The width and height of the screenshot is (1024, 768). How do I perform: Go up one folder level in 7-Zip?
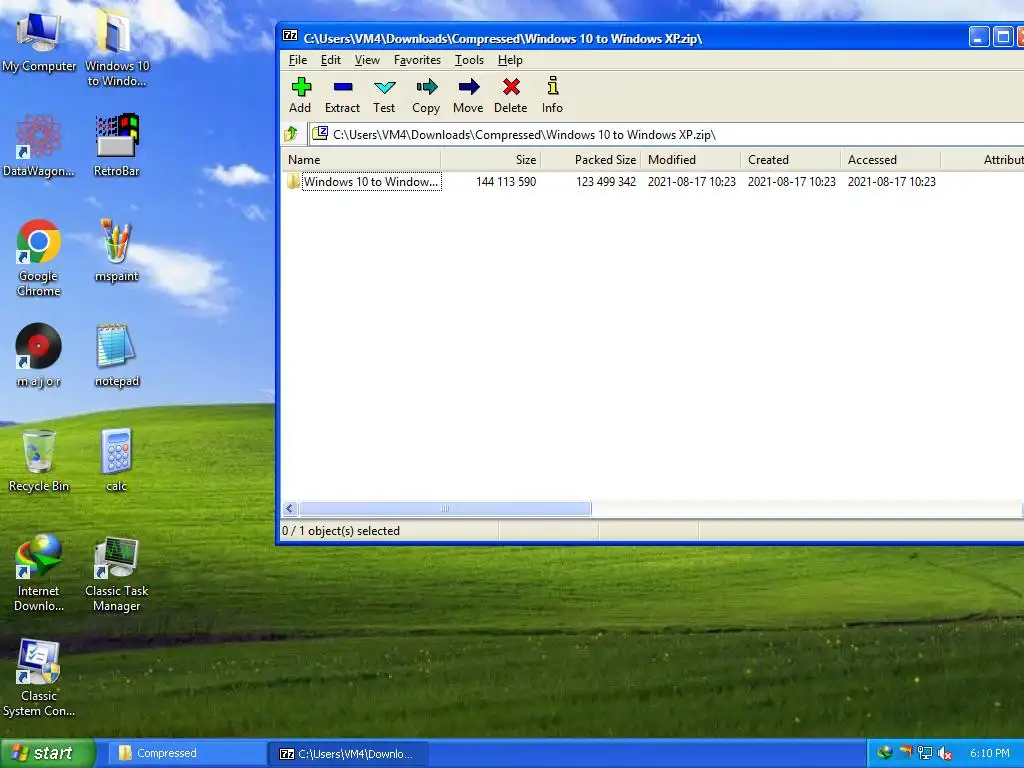coord(291,135)
